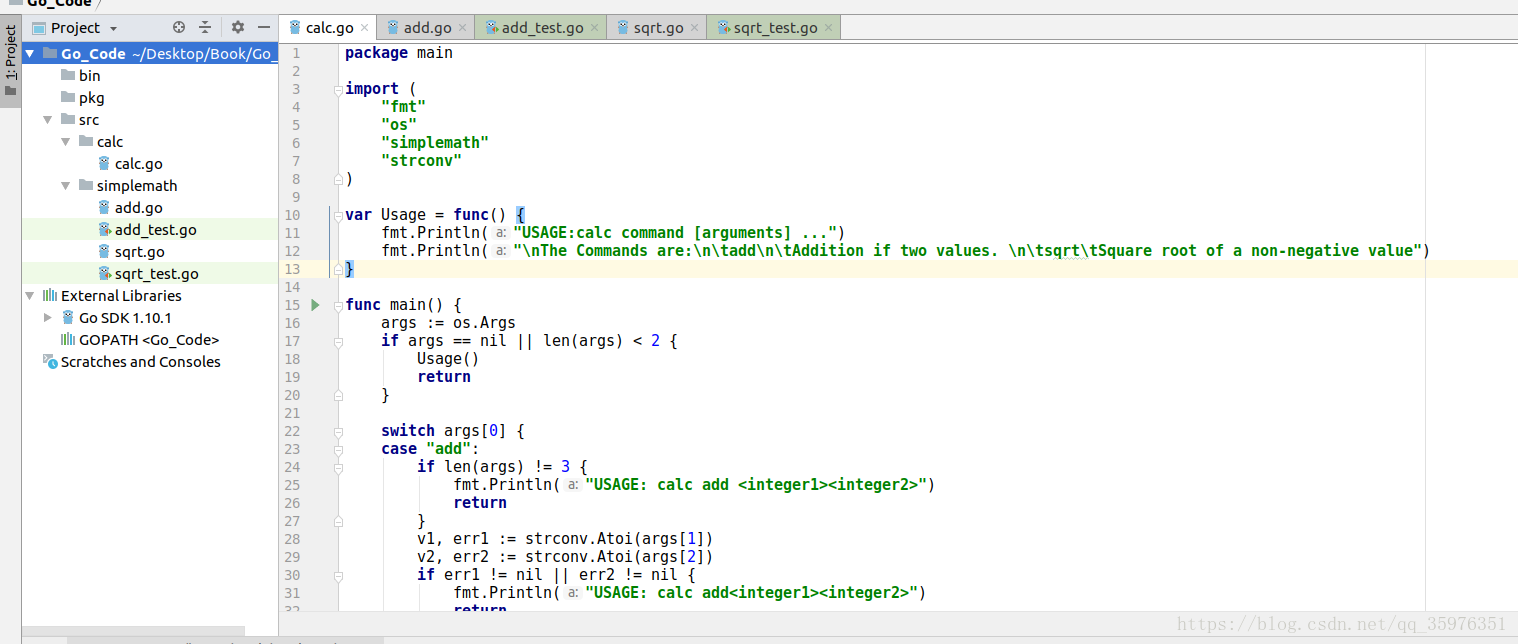Click line number 14 in gutter
The width and height of the screenshot is (1518, 644).
click(292, 287)
